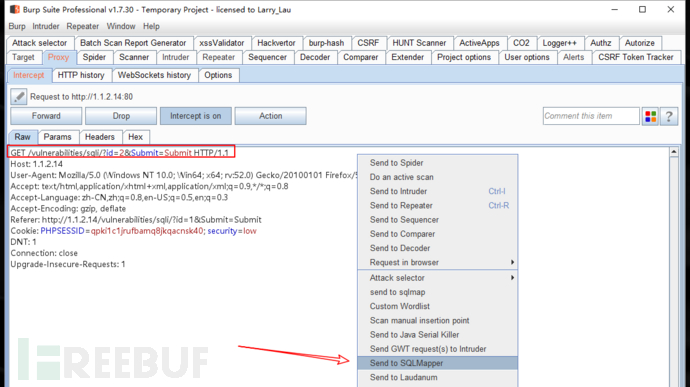Open the HTTP history sub-tab
The width and height of the screenshot is (690, 387).
pos(81,75)
